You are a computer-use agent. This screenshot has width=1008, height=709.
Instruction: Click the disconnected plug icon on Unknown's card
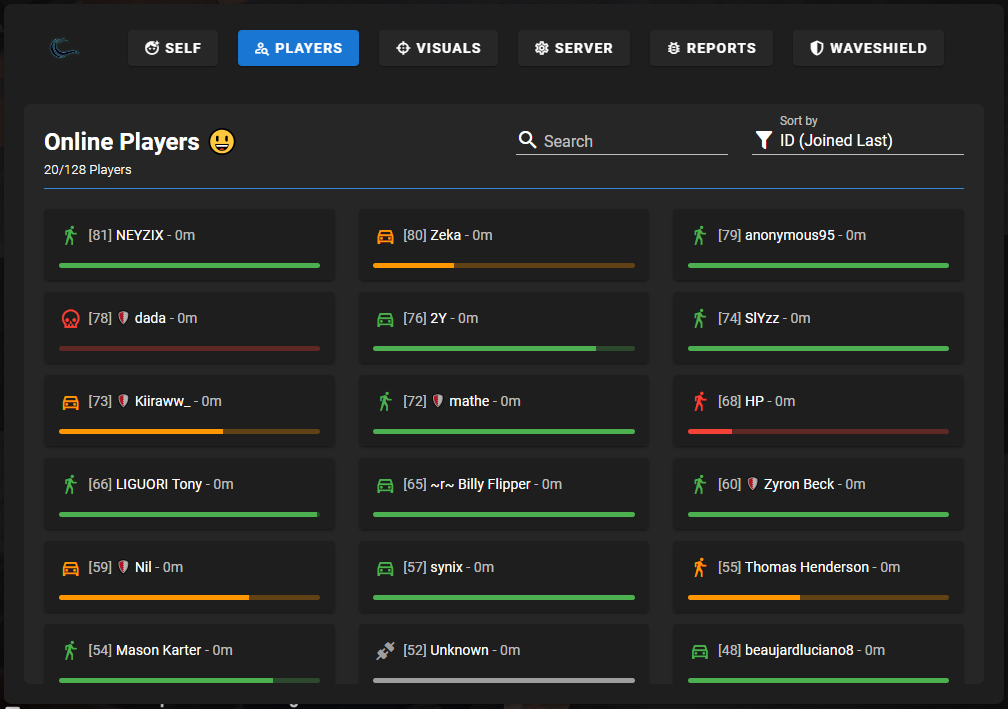tap(384, 650)
